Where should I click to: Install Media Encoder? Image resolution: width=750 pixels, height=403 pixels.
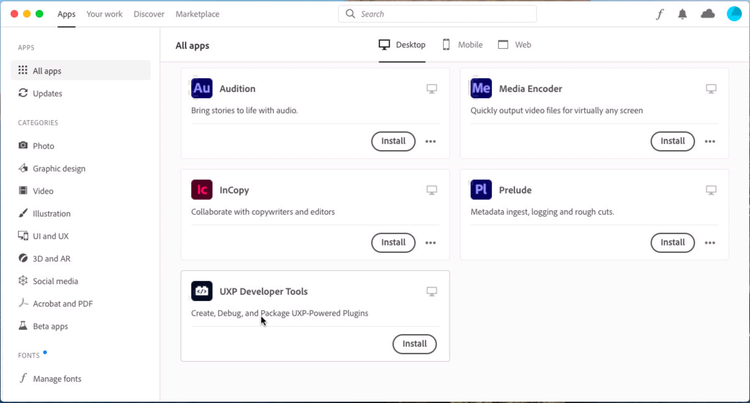673,142
